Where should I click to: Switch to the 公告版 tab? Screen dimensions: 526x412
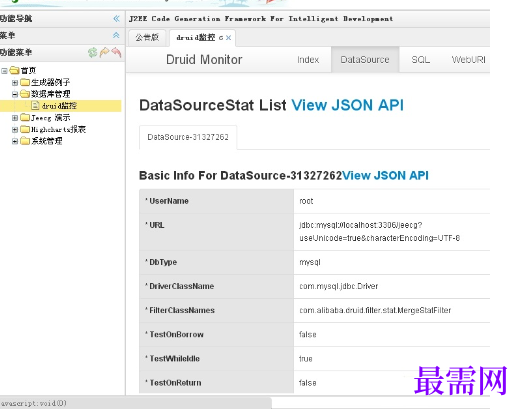(x=147, y=38)
